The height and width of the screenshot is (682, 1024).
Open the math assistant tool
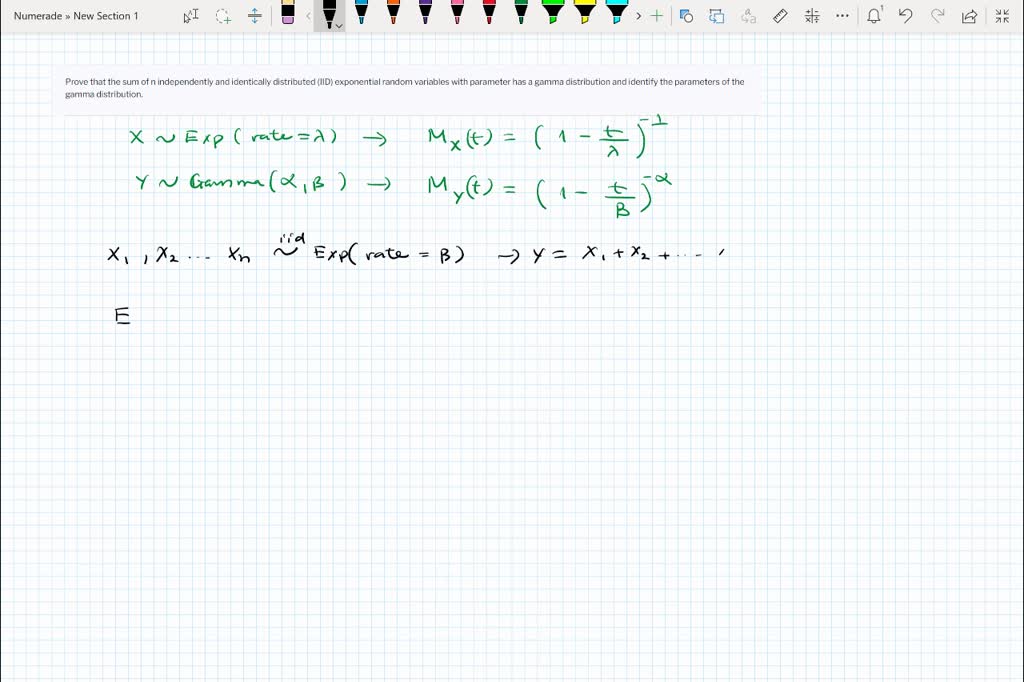812,16
